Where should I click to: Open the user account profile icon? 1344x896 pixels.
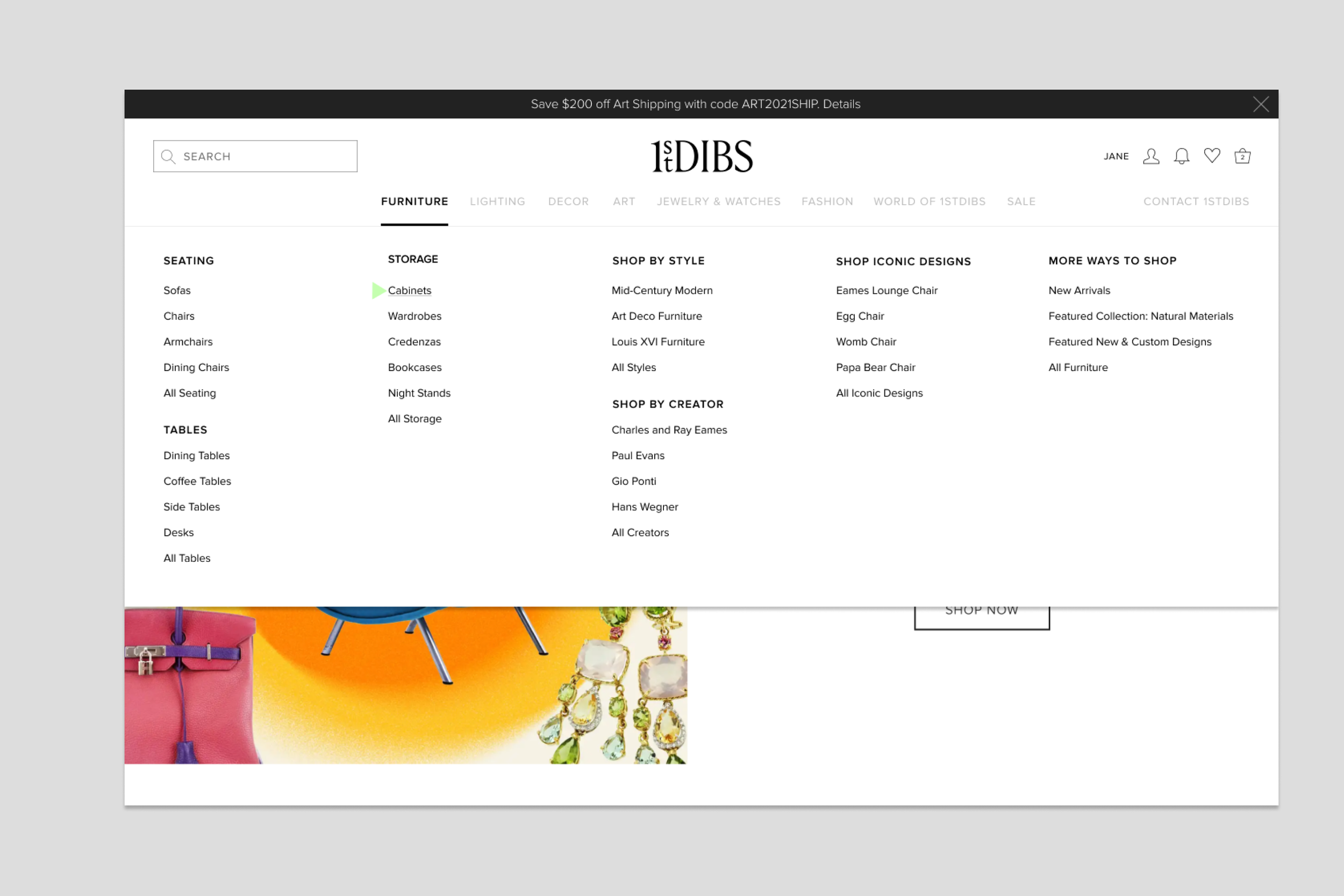coord(1151,156)
